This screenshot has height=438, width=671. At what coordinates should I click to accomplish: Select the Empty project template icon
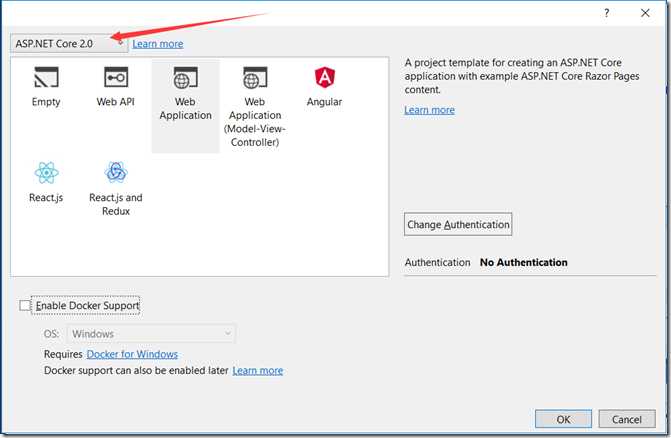click(46, 77)
